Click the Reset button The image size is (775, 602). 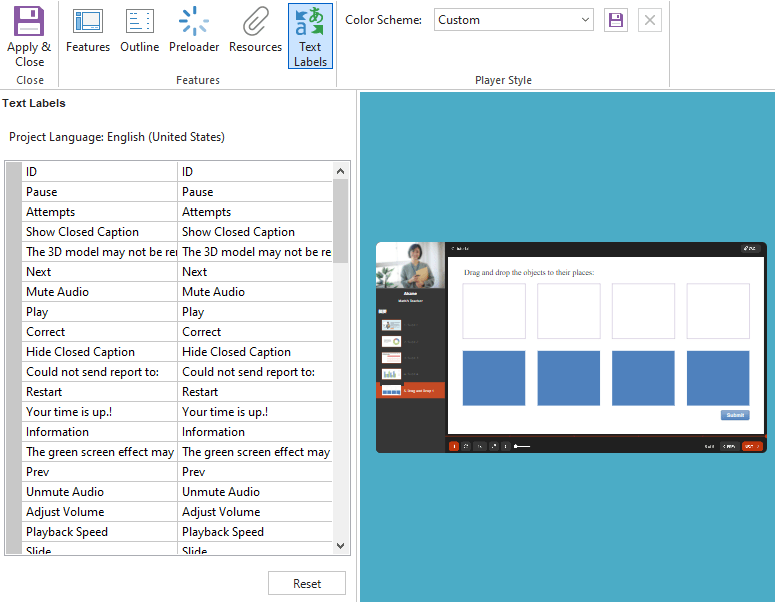click(307, 583)
